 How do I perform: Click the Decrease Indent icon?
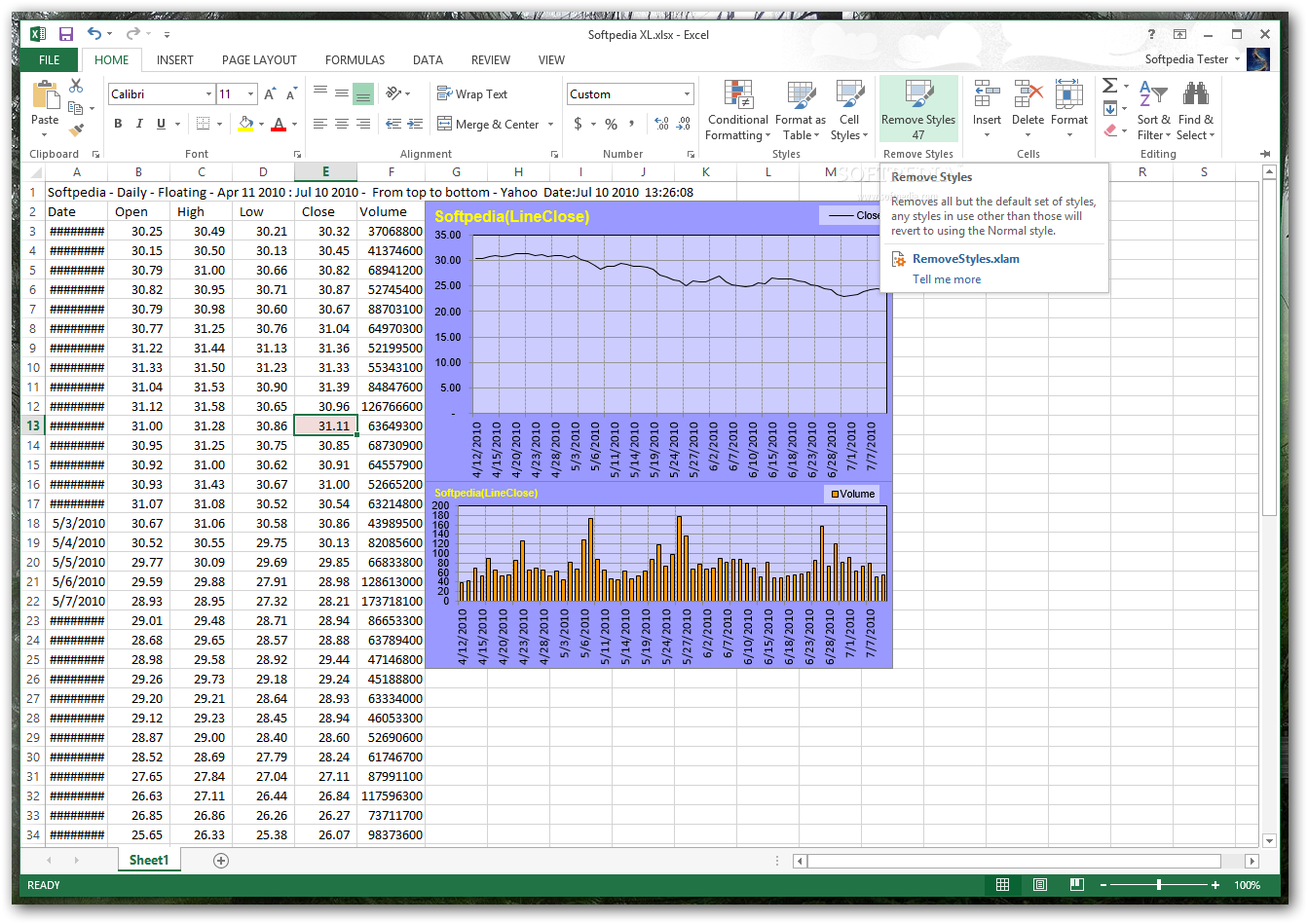click(x=393, y=124)
